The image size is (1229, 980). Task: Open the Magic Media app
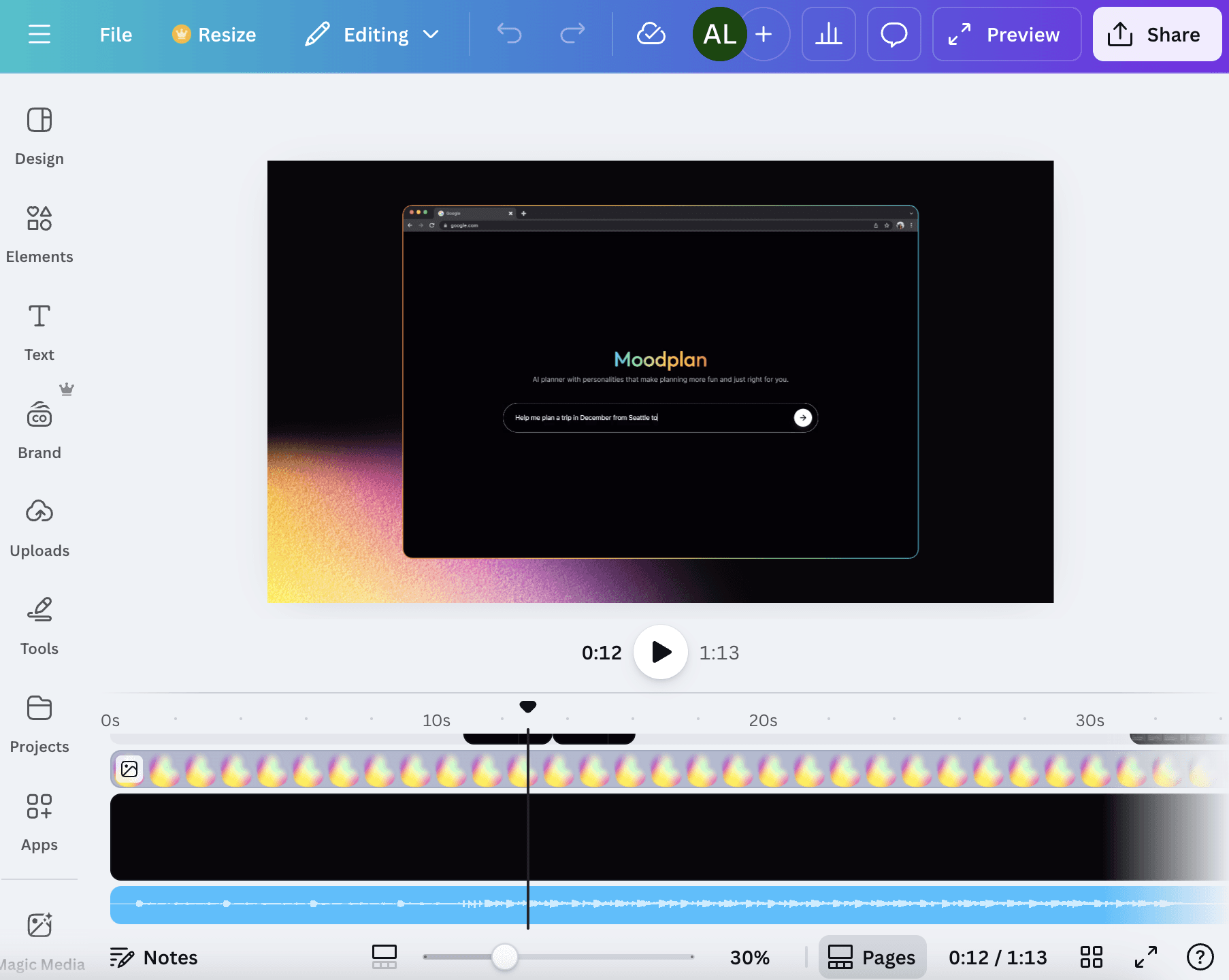(x=39, y=941)
